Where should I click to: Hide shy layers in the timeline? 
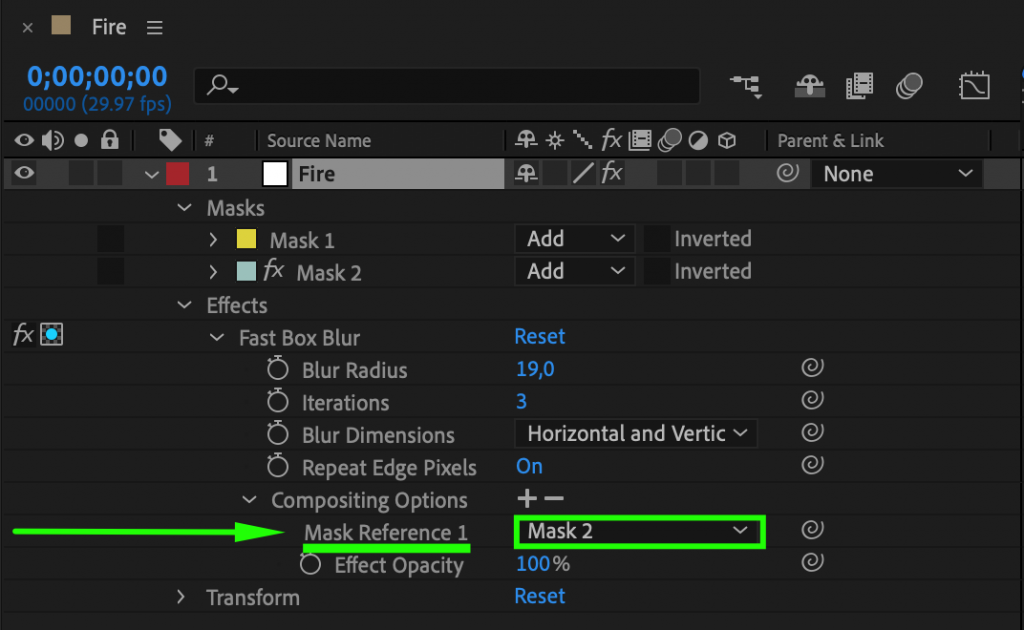coord(809,86)
